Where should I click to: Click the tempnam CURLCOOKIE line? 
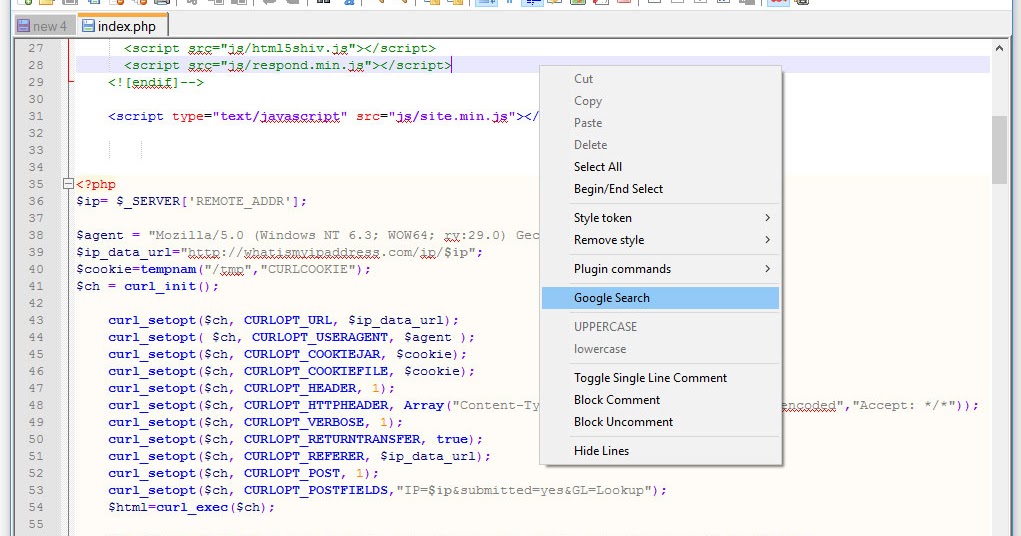(x=223, y=269)
